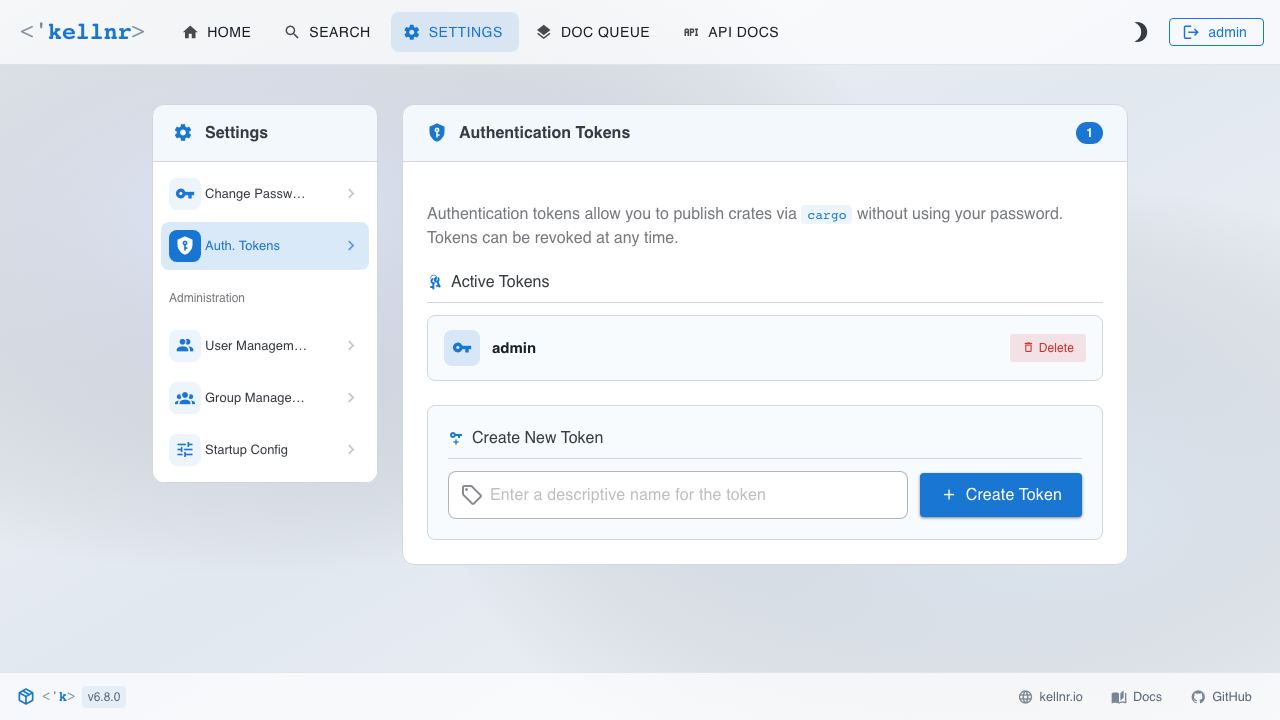Click chevron next to Startup Config

click(351, 450)
